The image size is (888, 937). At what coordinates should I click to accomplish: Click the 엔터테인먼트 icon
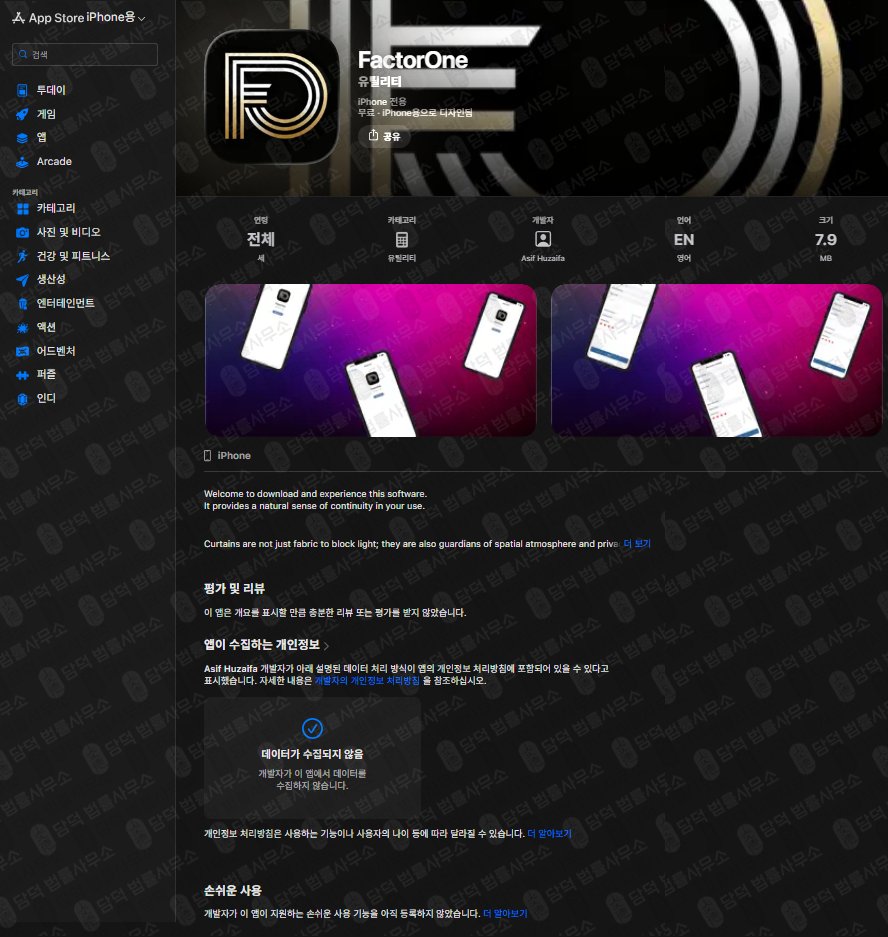(x=22, y=304)
